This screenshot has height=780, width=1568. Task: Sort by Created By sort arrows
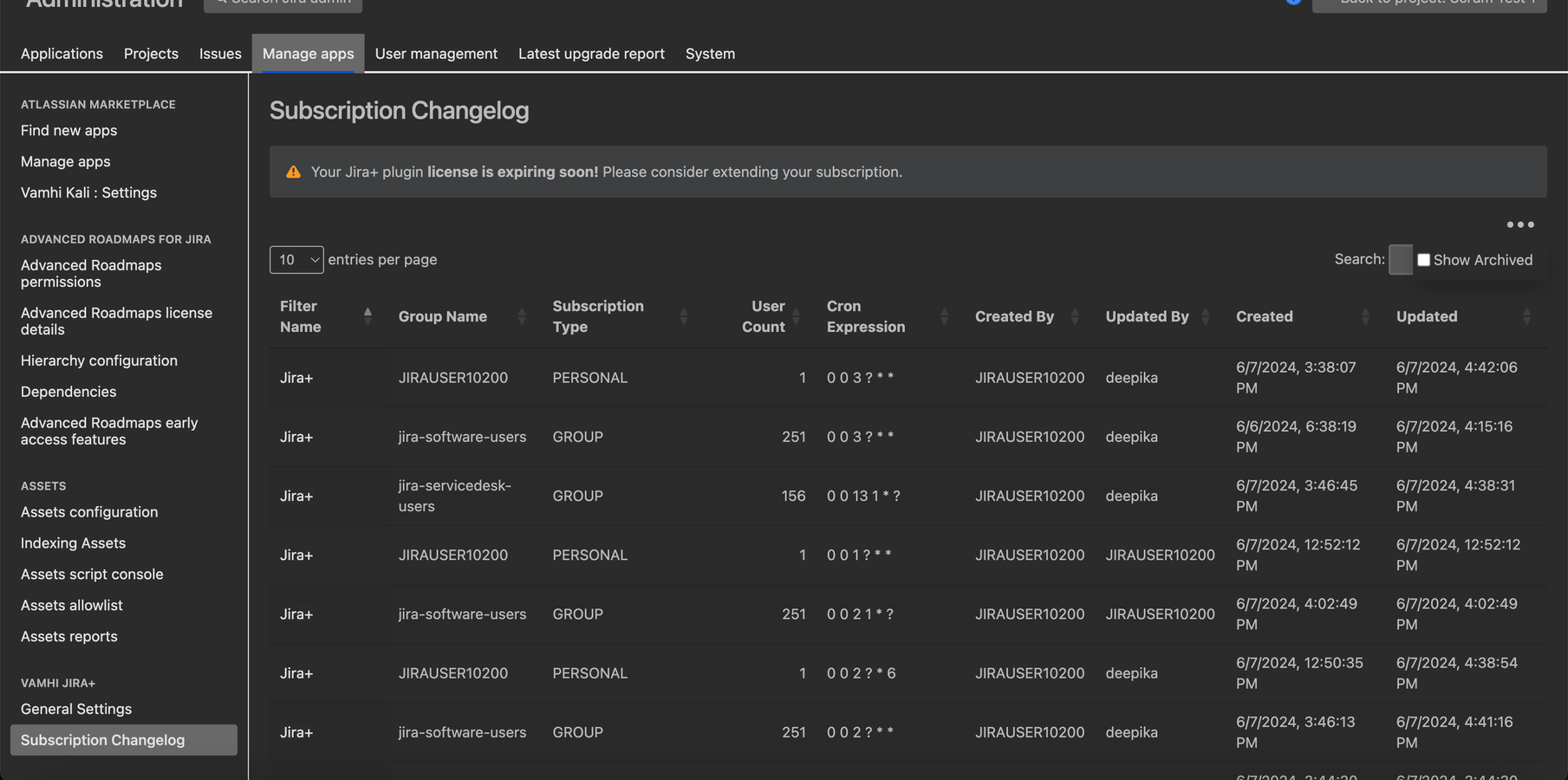[1075, 316]
